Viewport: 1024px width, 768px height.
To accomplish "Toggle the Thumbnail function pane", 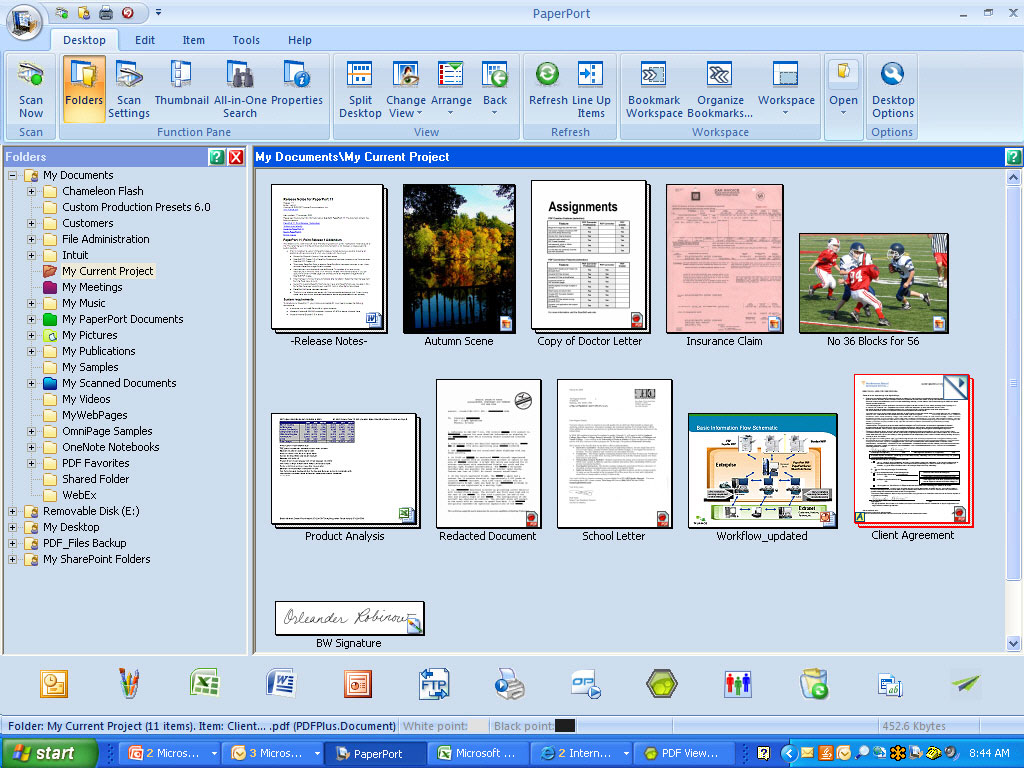I will pyautogui.click(x=181, y=88).
